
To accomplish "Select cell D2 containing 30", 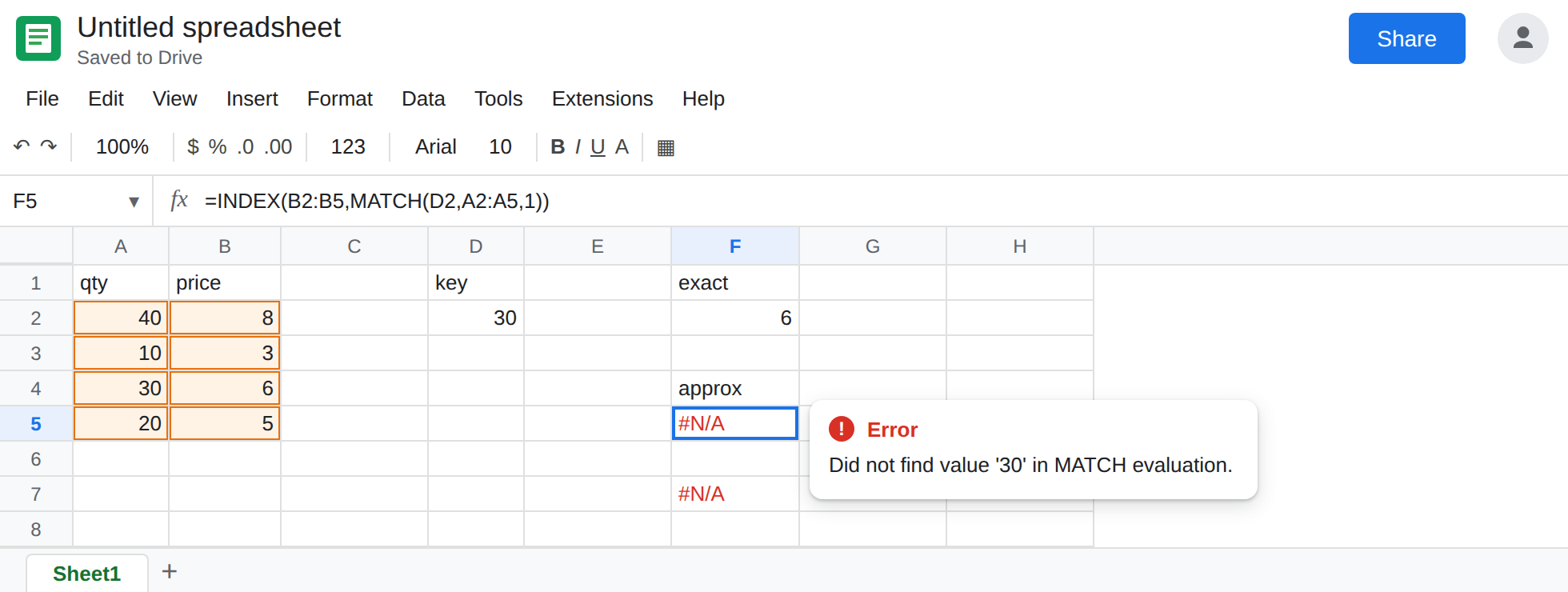I will [x=476, y=318].
